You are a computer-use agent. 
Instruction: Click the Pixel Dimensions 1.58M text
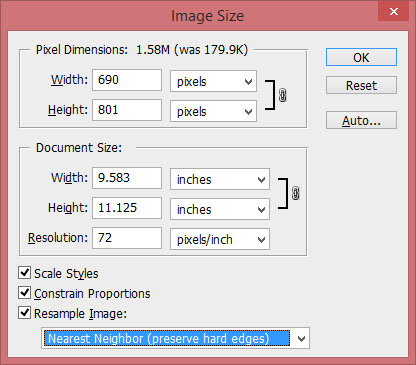(x=142, y=50)
